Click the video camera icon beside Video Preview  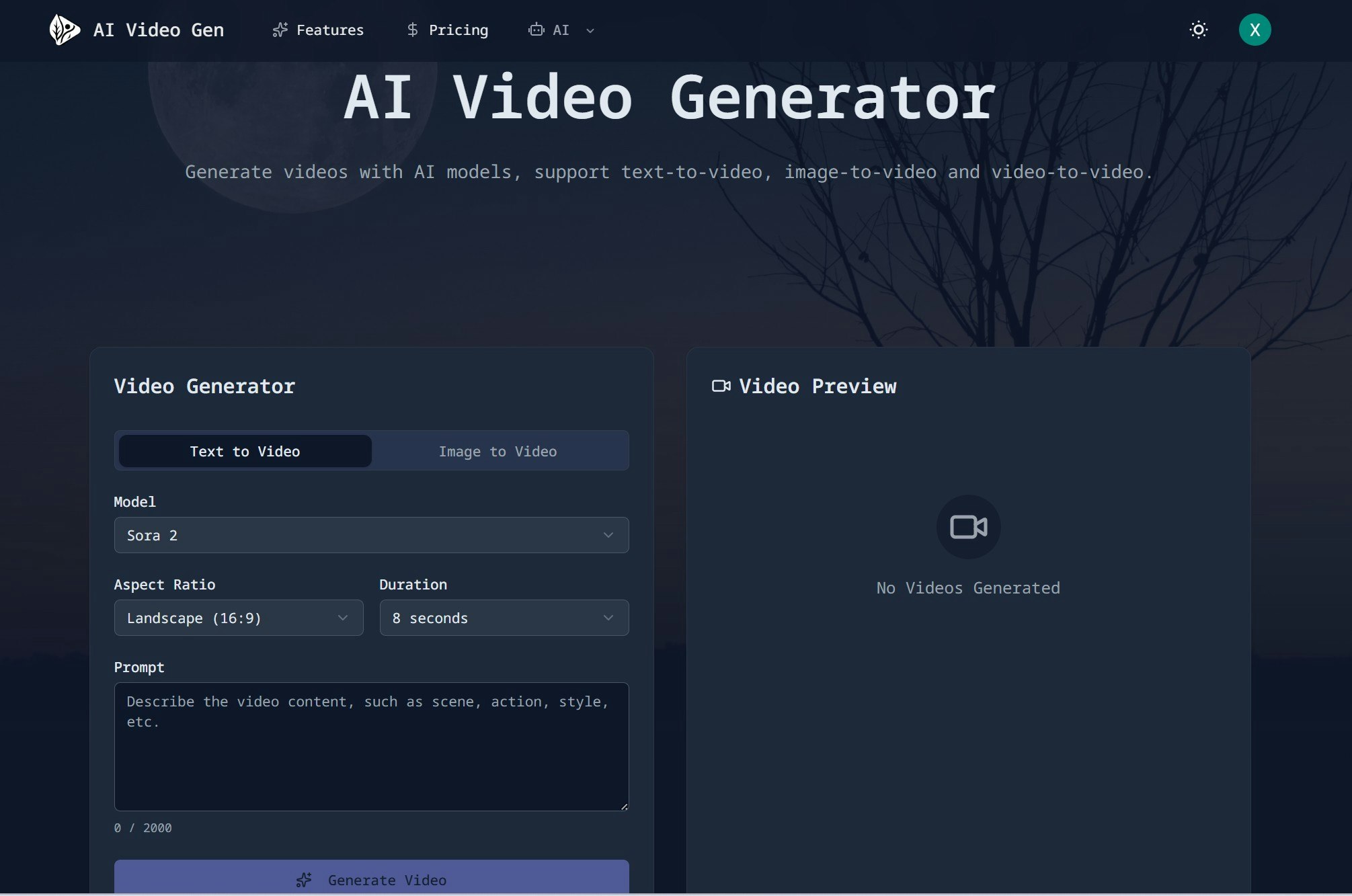721,386
